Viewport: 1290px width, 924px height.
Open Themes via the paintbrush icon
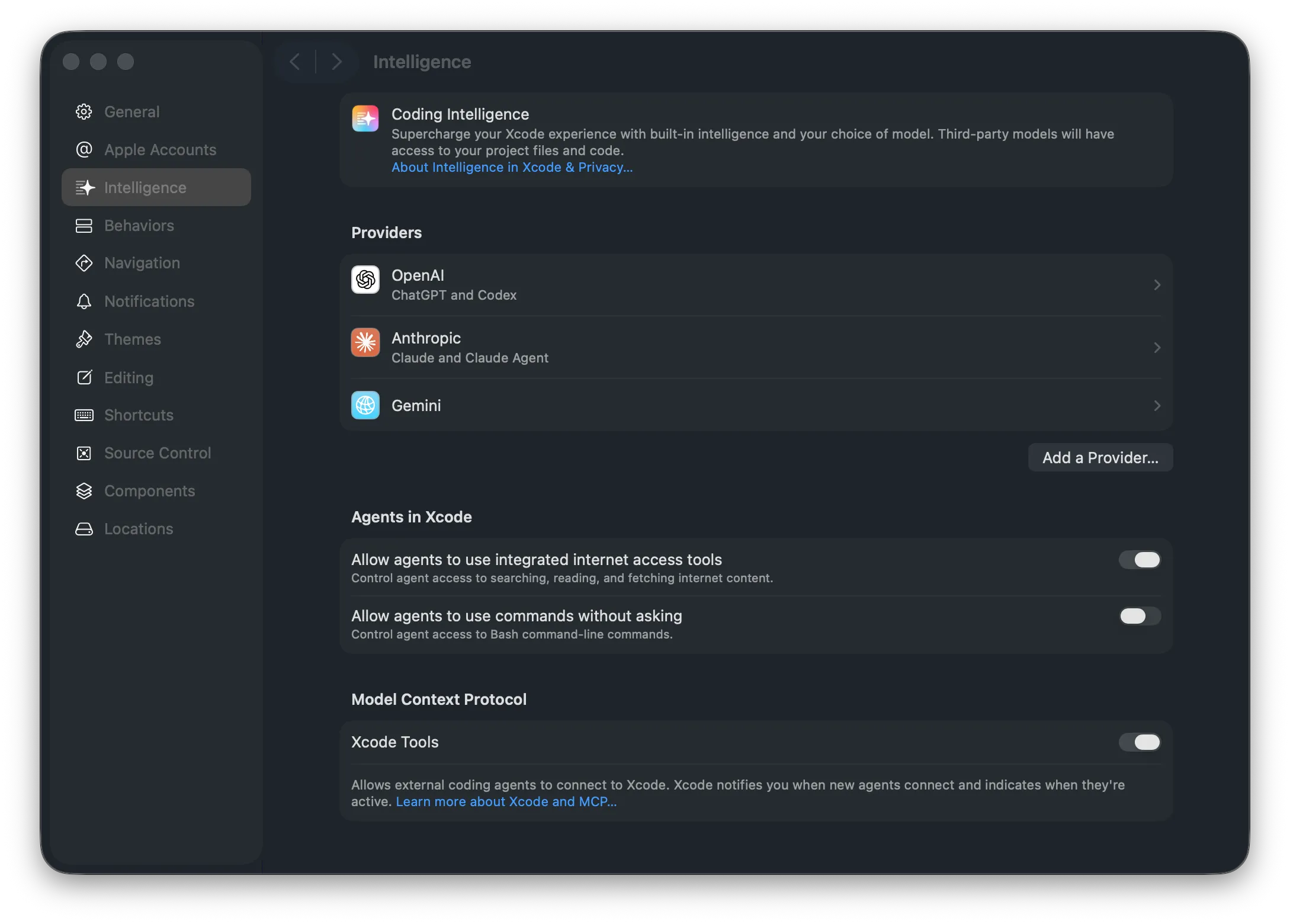[85, 339]
